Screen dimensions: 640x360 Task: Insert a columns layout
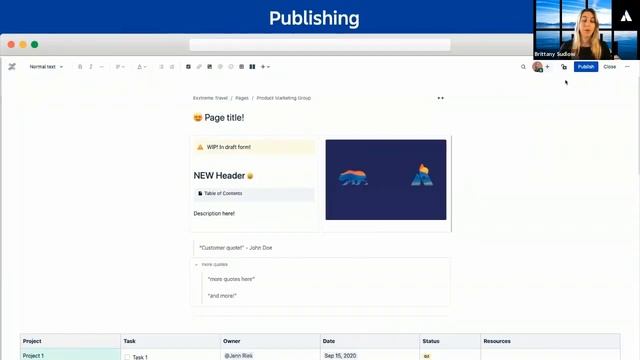click(252, 67)
